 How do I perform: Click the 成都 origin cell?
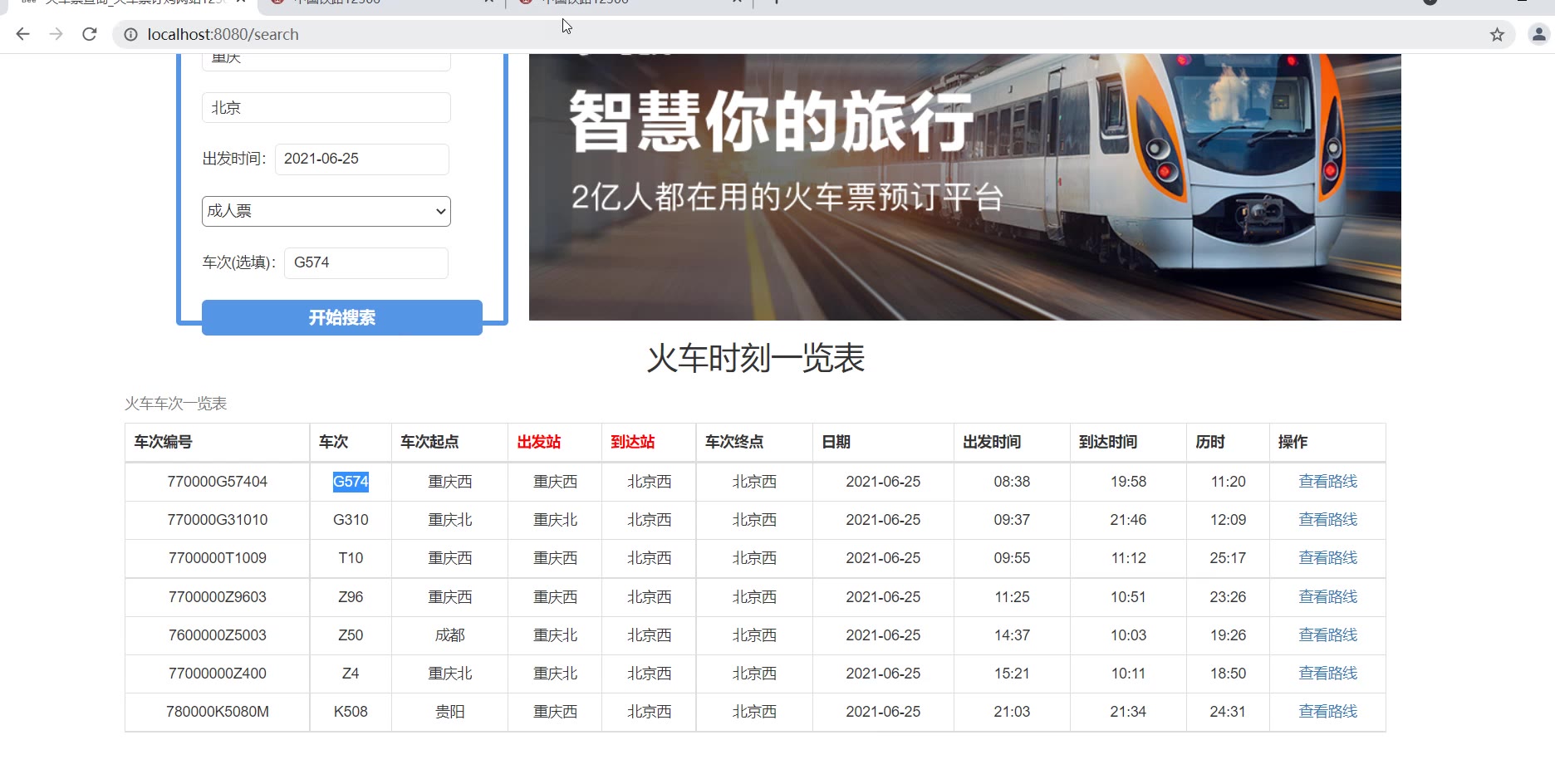[x=450, y=635]
